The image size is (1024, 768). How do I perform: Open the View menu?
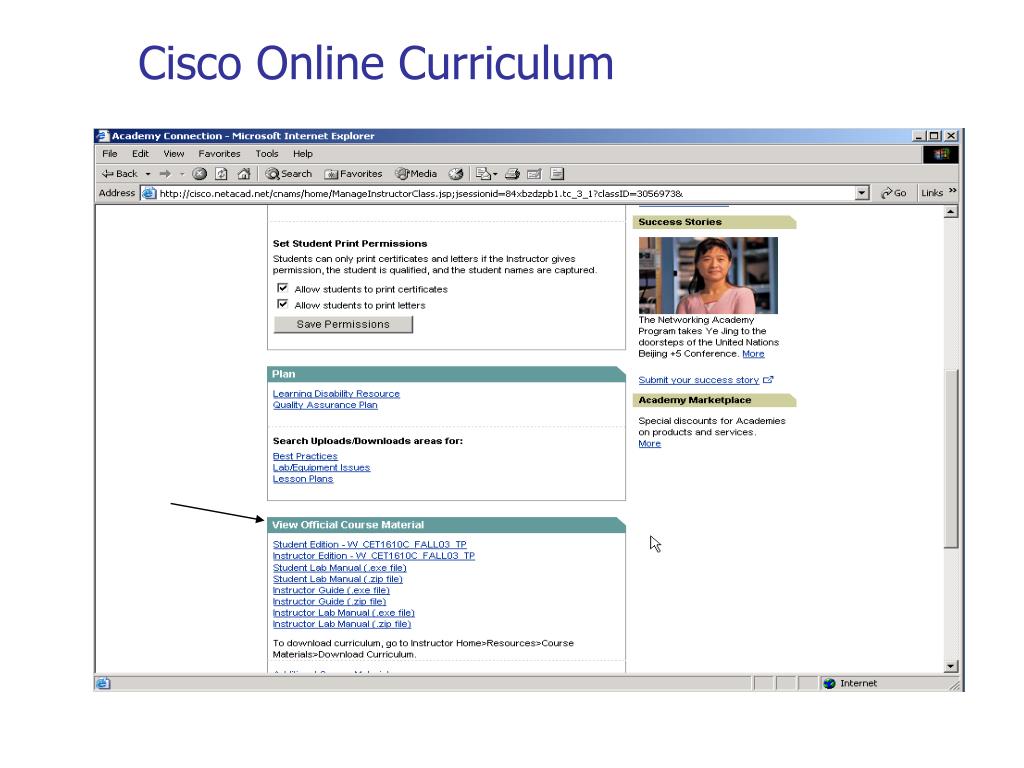point(174,154)
